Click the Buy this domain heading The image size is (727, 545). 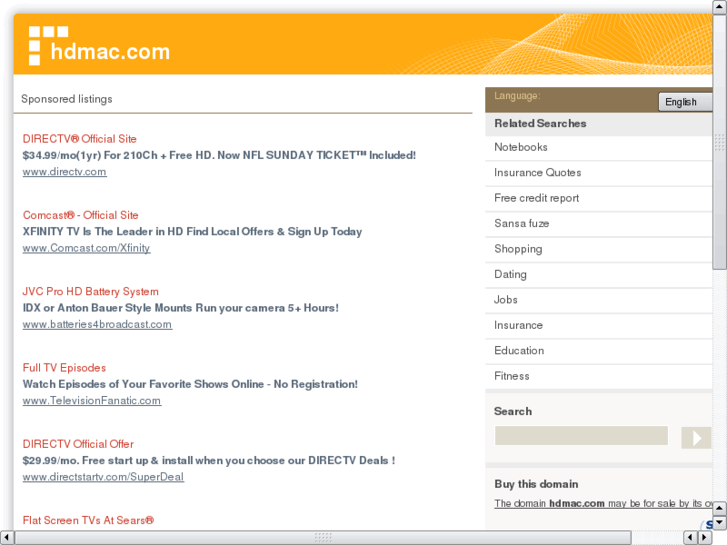pyautogui.click(x=536, y=484)
